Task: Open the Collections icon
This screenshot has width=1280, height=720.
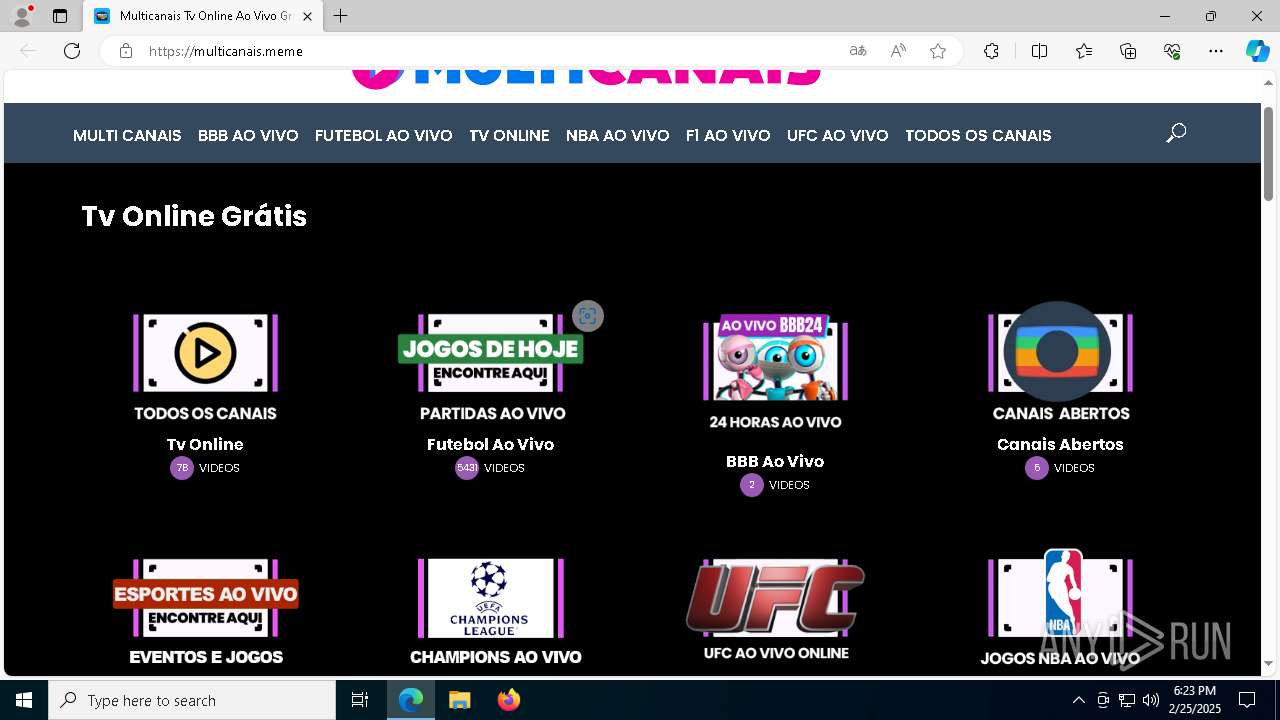Action: [x=1128, y=51]
